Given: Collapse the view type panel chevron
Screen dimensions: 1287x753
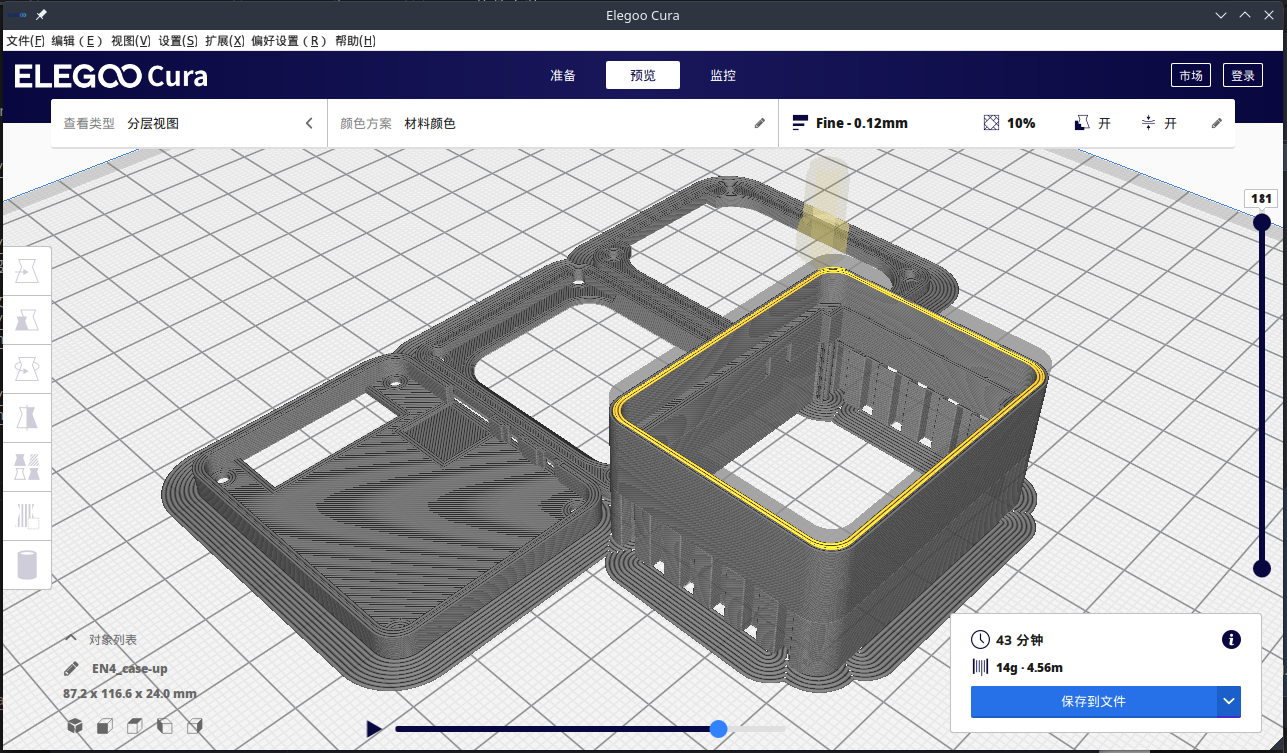Looking at the screenshot, I should point(309,123).
